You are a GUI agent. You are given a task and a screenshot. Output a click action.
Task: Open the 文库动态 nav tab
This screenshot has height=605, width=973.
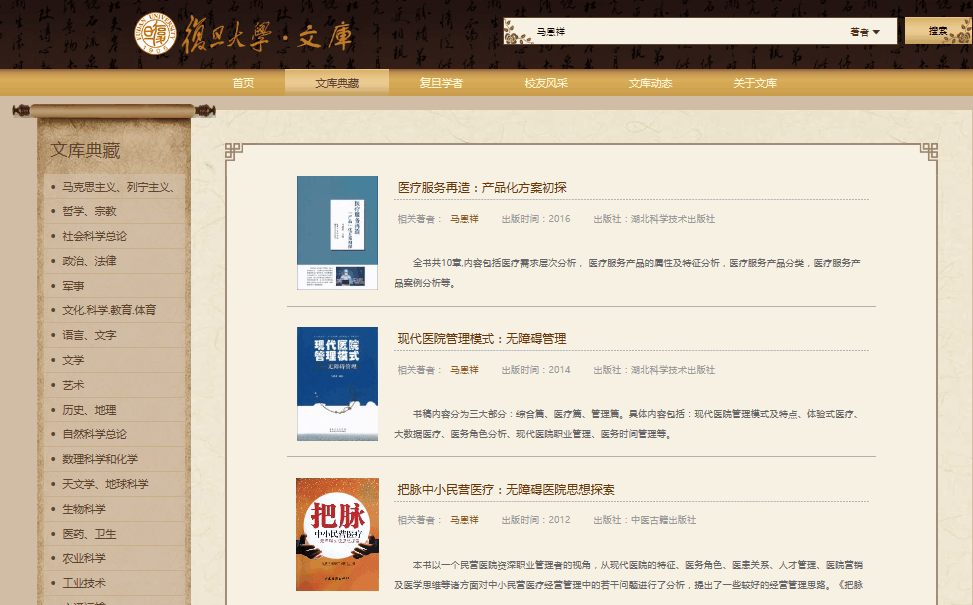tap(650, 83)
